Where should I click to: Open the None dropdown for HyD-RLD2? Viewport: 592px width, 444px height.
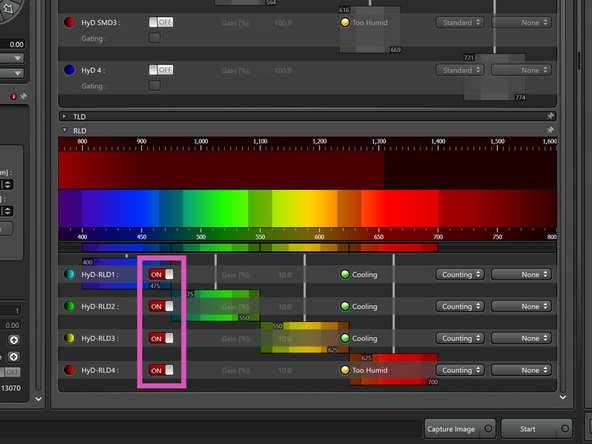coord(521,306)
